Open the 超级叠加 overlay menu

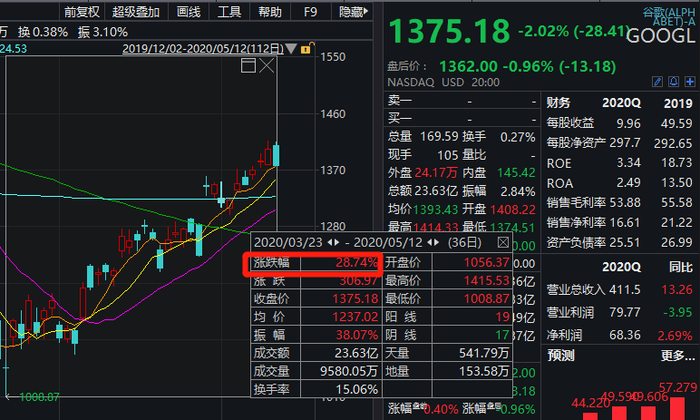[136, 12]
